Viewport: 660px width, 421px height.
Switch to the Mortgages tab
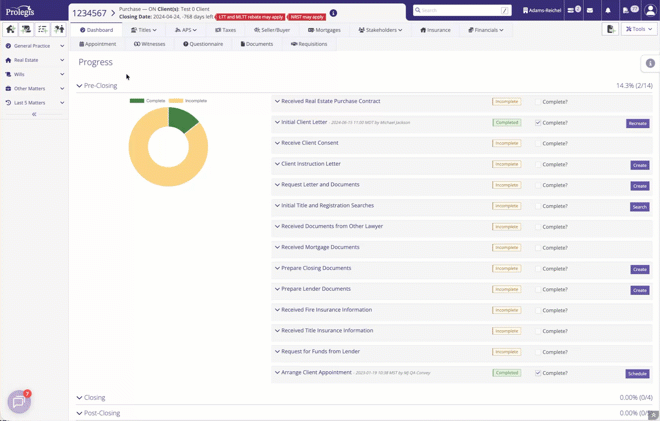click(324, 30)
